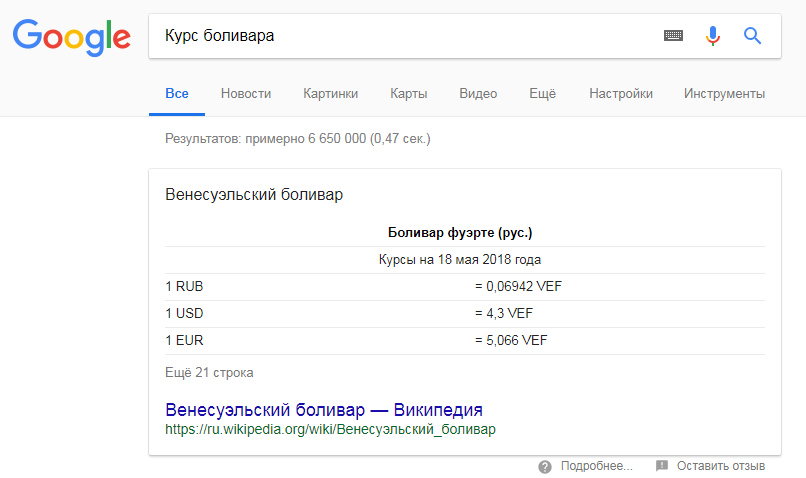
Task: Click the Венесуэльский боливар heading
Action: 254,195
